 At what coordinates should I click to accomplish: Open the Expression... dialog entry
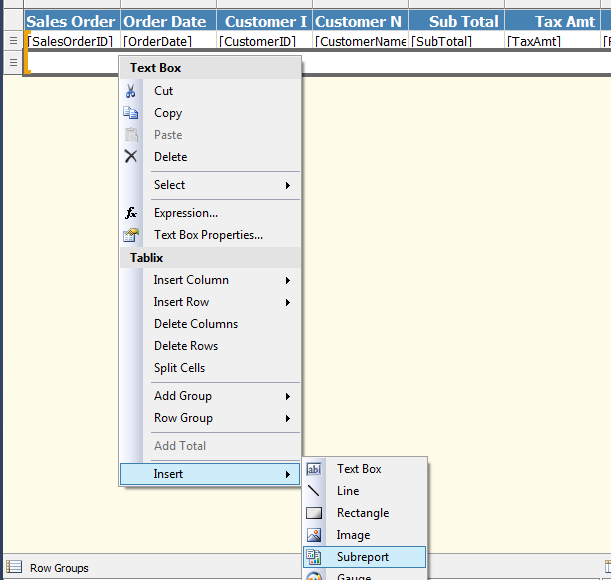pyautogui.click(x=210, y=213)
